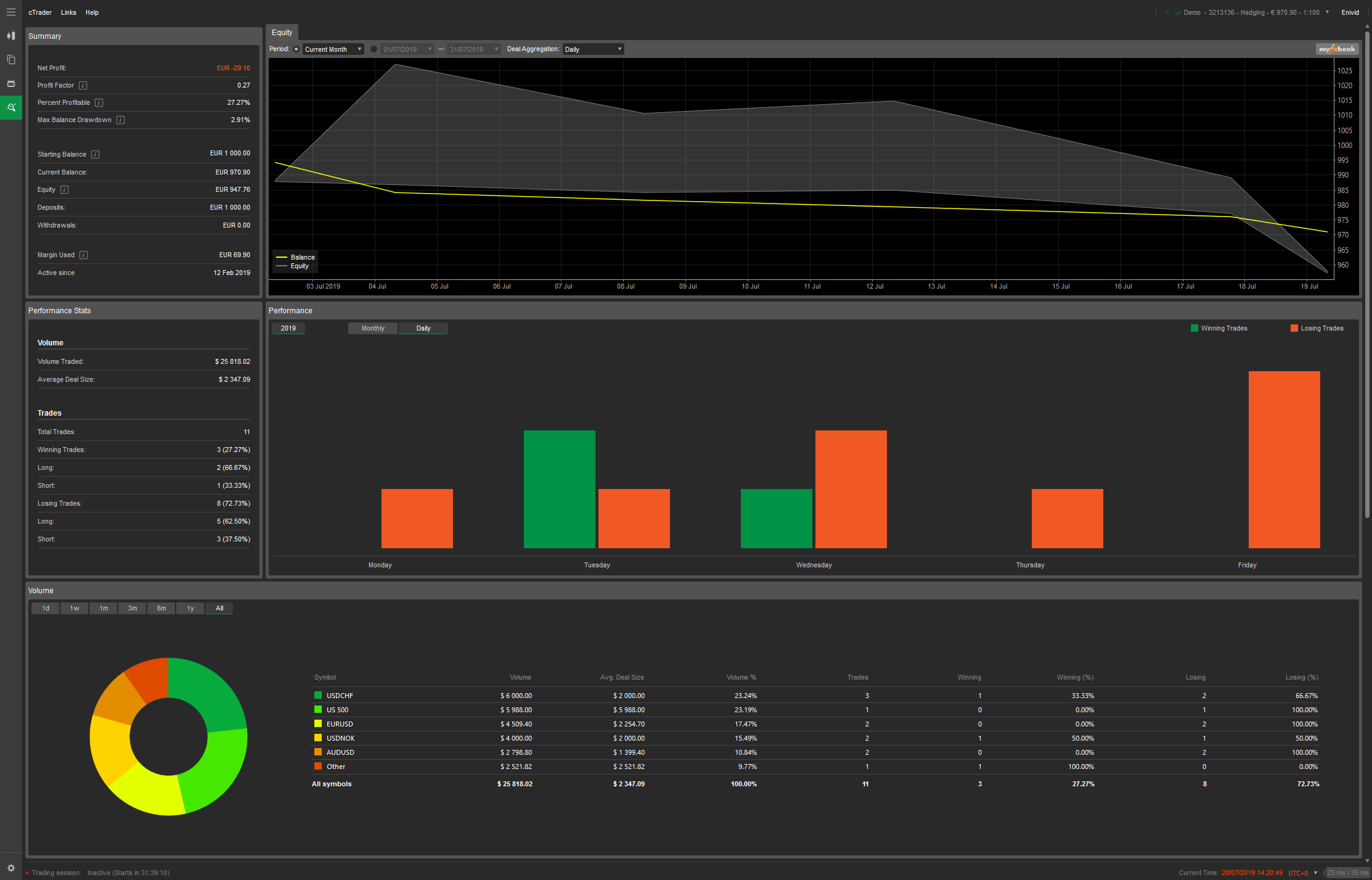
Task: Set volume range to 1d
Action: click(x=46, y=609)
